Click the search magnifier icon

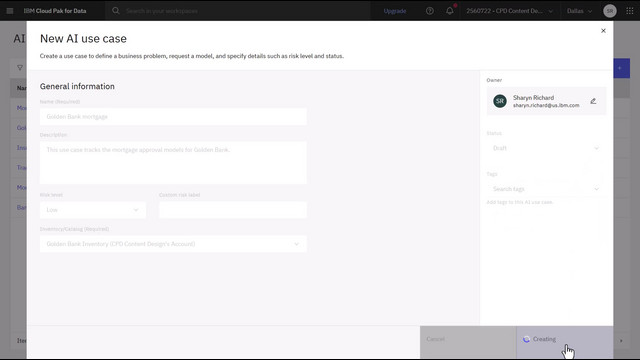click(x=116, y=11)
